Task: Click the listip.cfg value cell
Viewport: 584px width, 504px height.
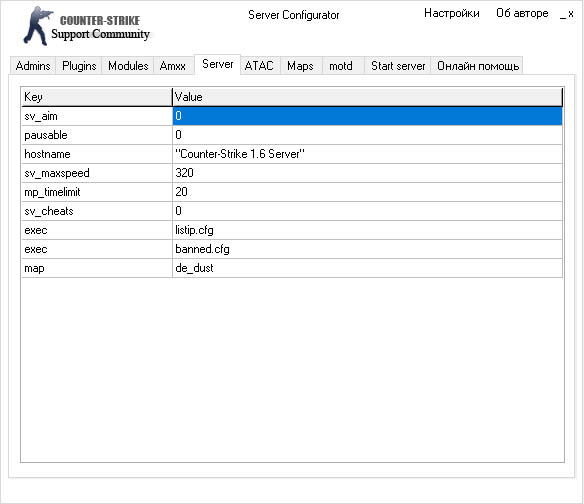Action: tap(368, 230)
